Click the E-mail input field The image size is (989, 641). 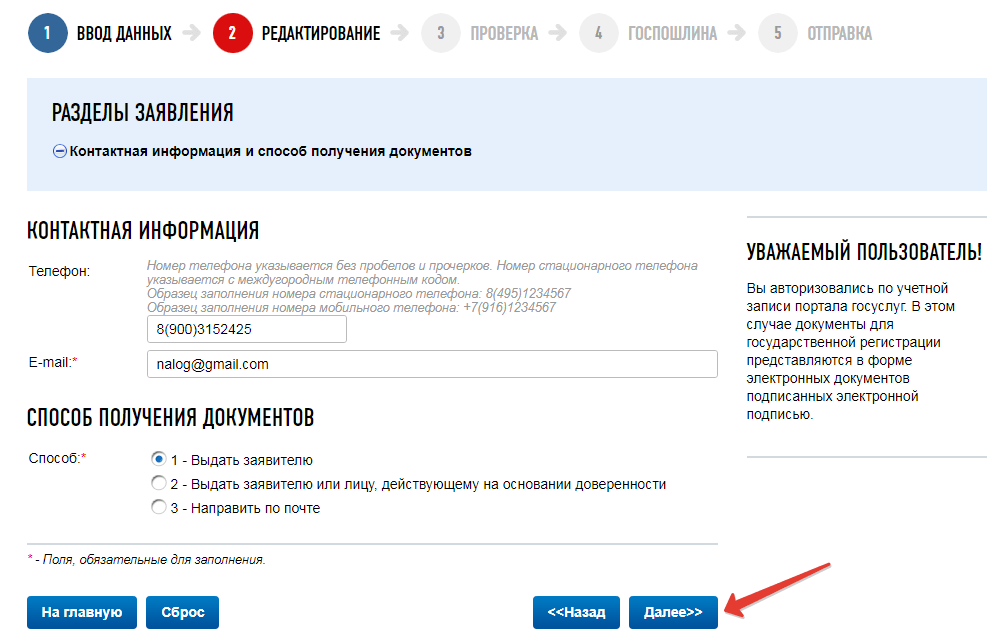click(432, 364)
